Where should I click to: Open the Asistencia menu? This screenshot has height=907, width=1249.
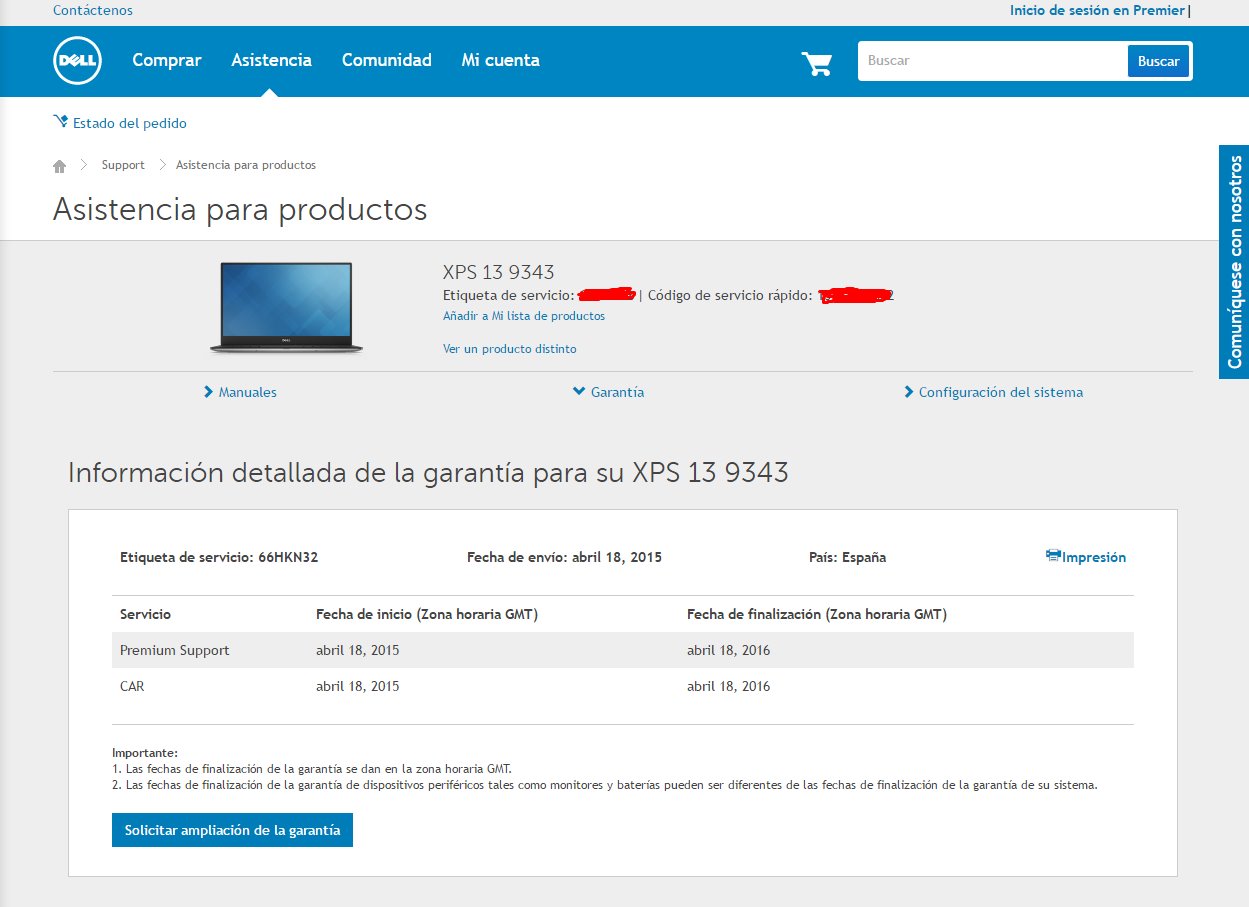click(271, 60)
